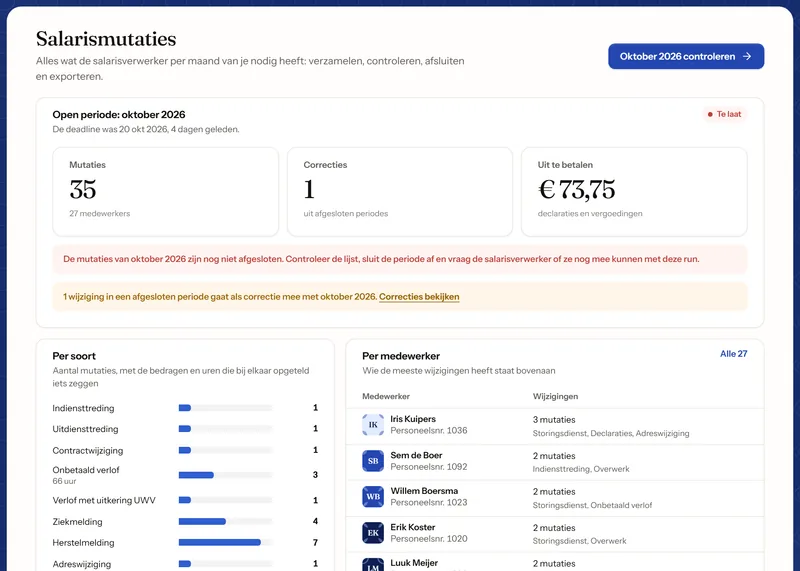Open the Alle 27 link
Image resolution: width=800 pixels, height=571 pixels.
pyautogui.click(x=733, y=354)
